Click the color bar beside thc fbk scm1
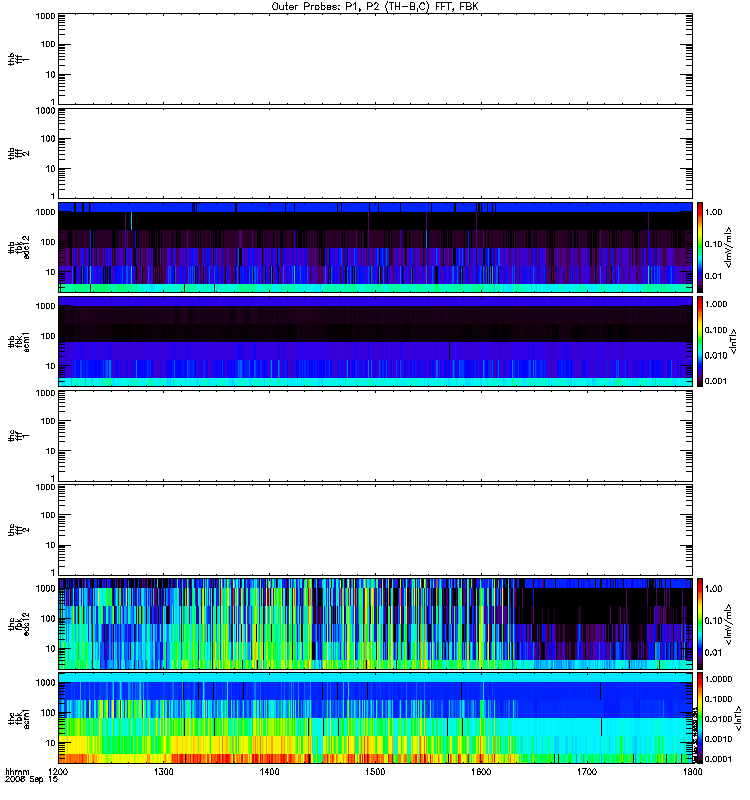The height and width of the screenshot is (800, 750). [x=700, y=718]
